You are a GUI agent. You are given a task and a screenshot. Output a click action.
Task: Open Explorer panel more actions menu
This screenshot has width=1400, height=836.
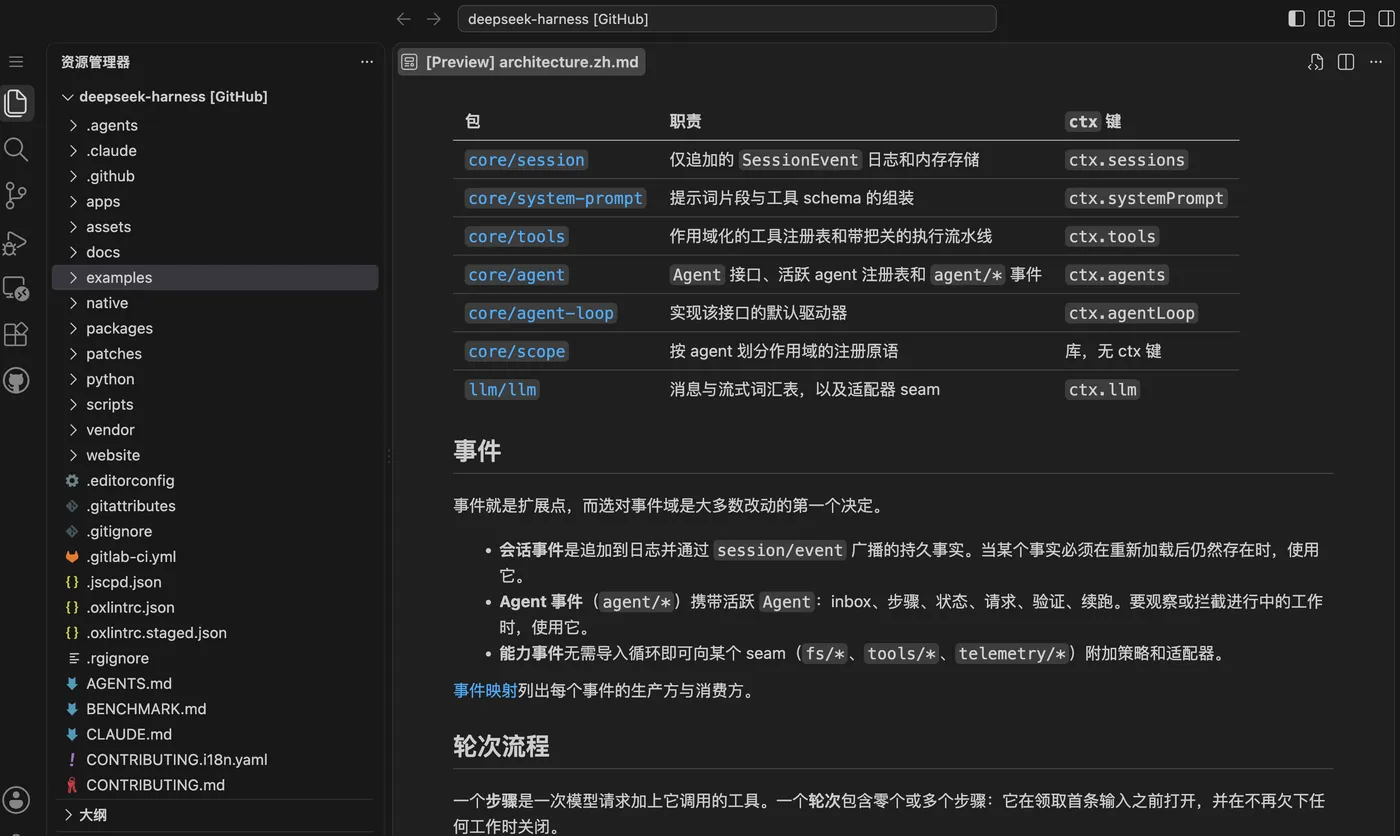coord(367,62)
